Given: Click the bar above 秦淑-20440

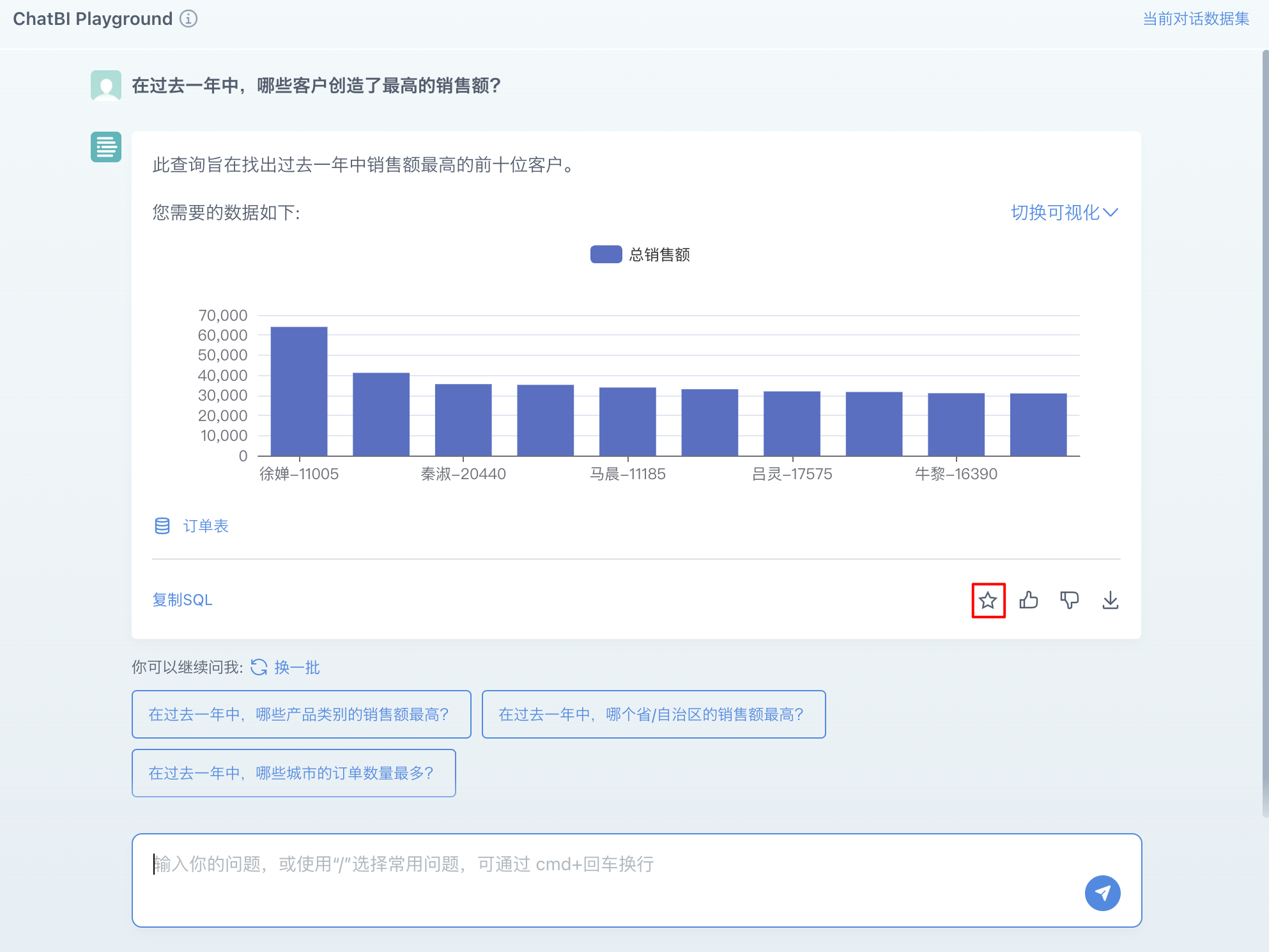Looking at the screenshot, I should pyautogui.click(x=463, y=420).
